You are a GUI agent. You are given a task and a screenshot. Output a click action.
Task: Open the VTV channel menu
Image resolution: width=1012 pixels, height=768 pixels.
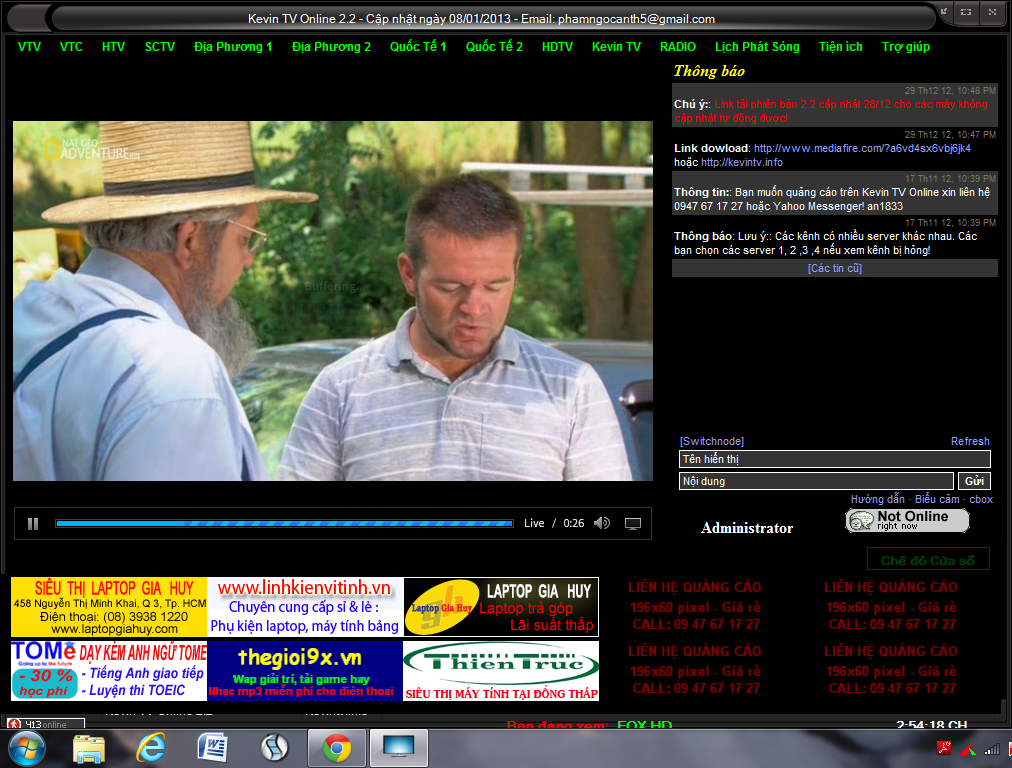(29, 46)
